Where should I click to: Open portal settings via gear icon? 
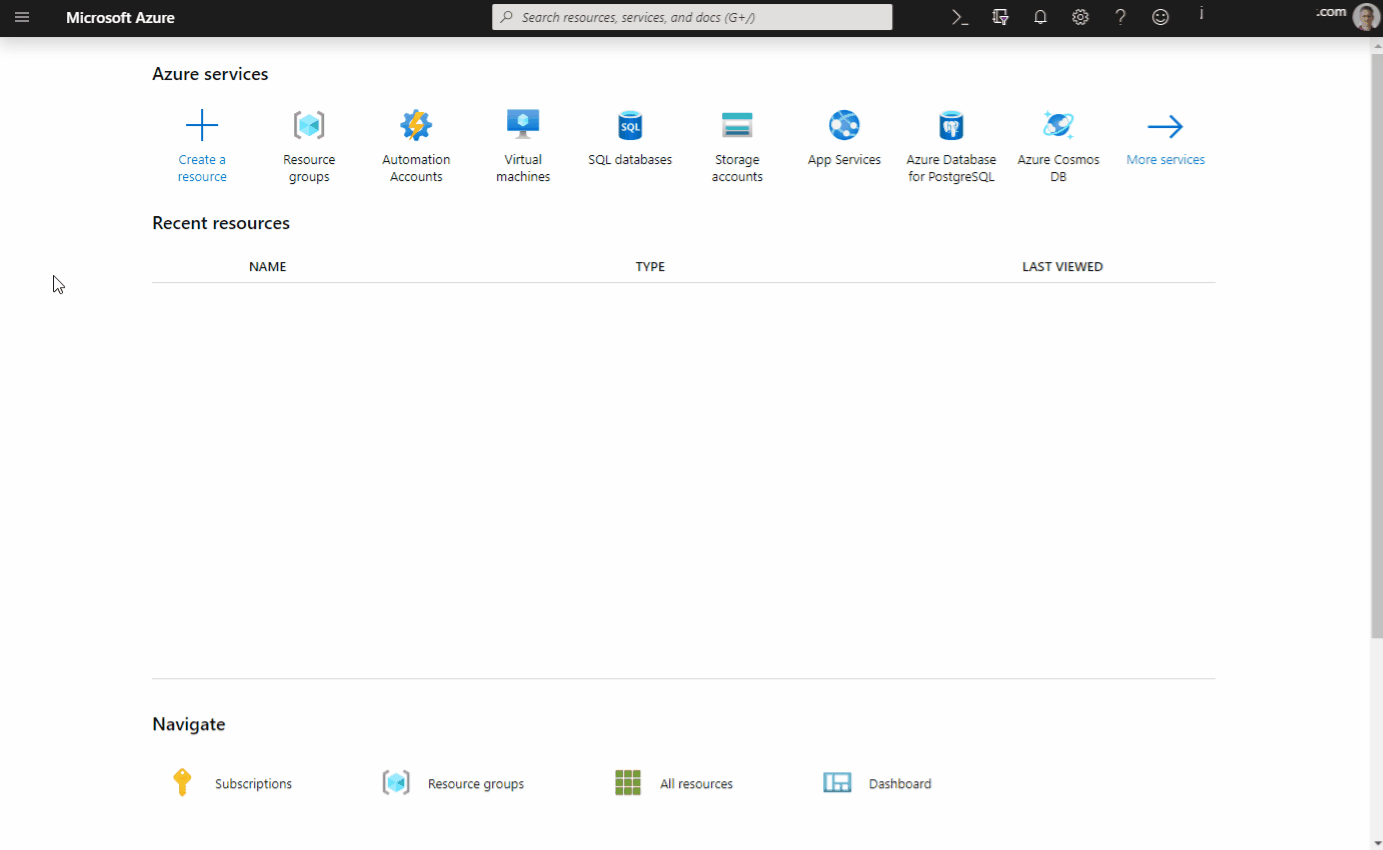(x=1080, y=17)
